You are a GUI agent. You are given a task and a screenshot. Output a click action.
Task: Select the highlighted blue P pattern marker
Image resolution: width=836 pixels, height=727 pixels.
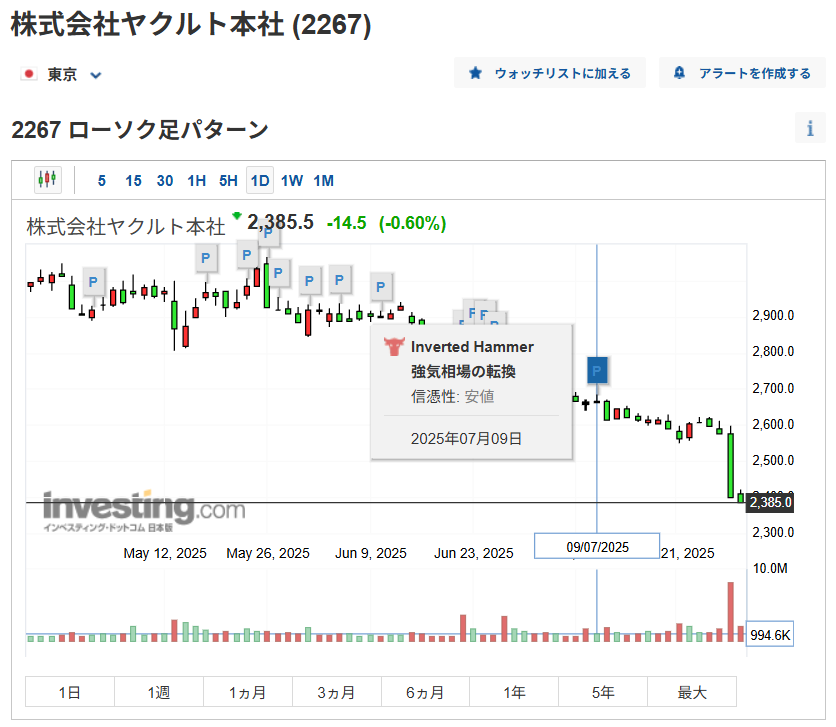pos(597,370)
